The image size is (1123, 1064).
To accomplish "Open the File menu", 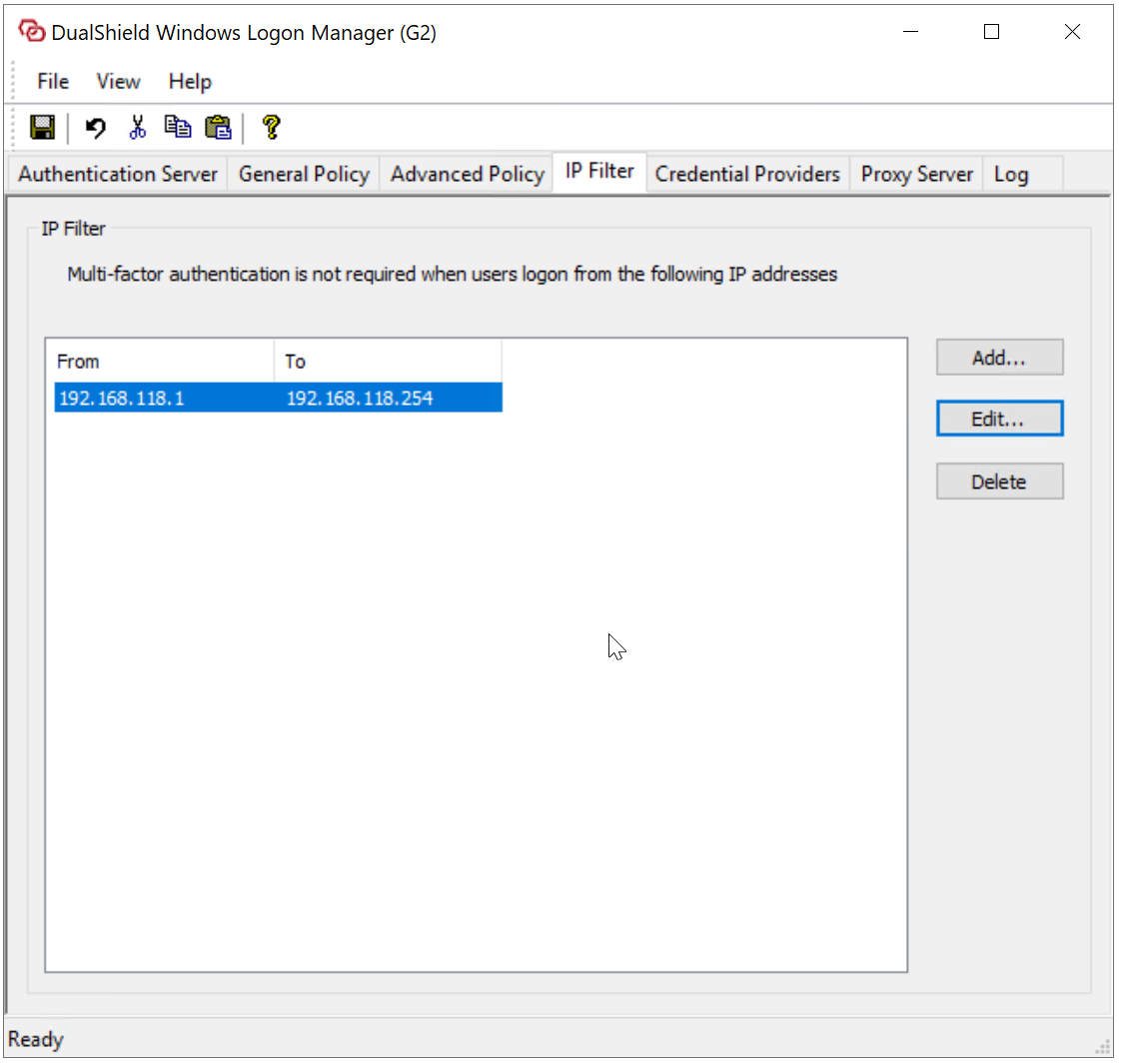I will (x=53, y=82).
